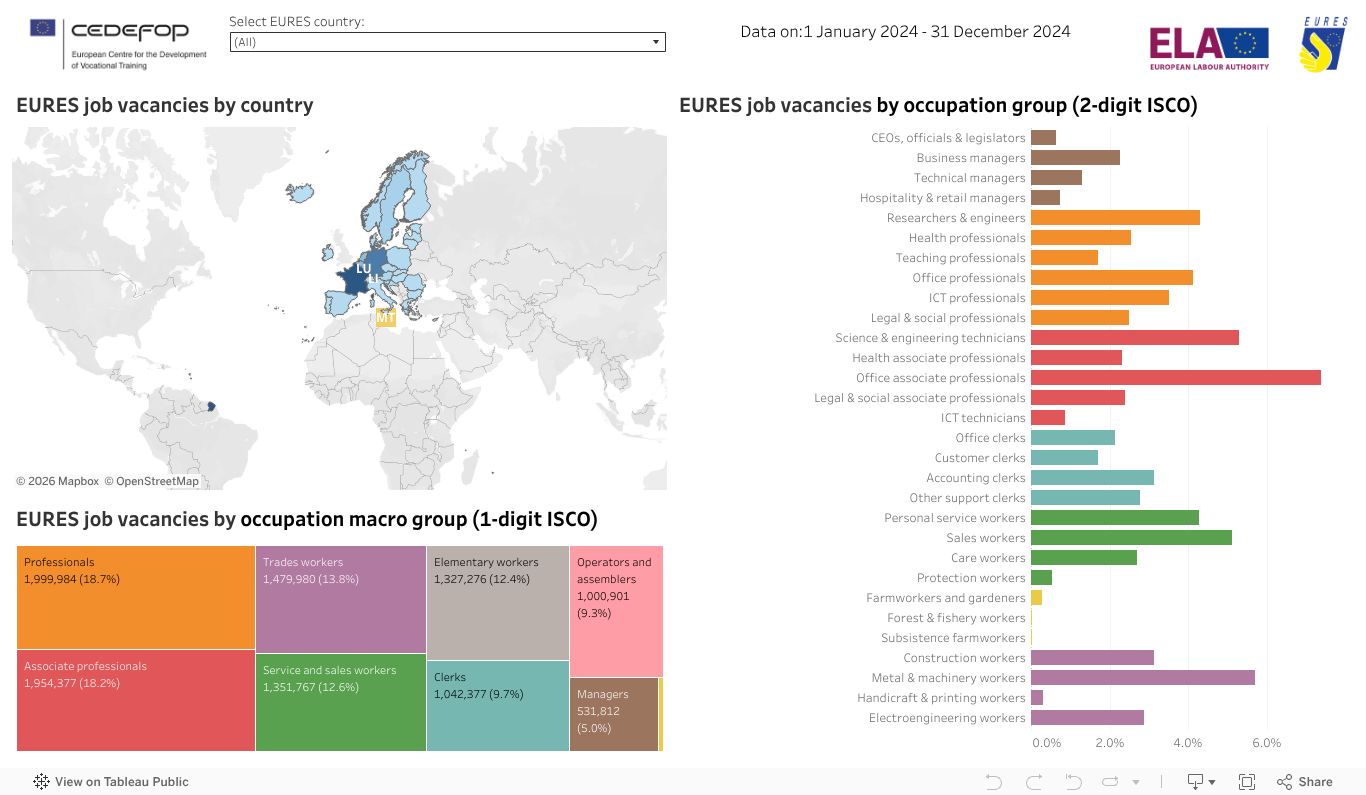Enter full screen mode via the toolbar icon
This screenshot has width=1366, height=795.
[1247, 782]
